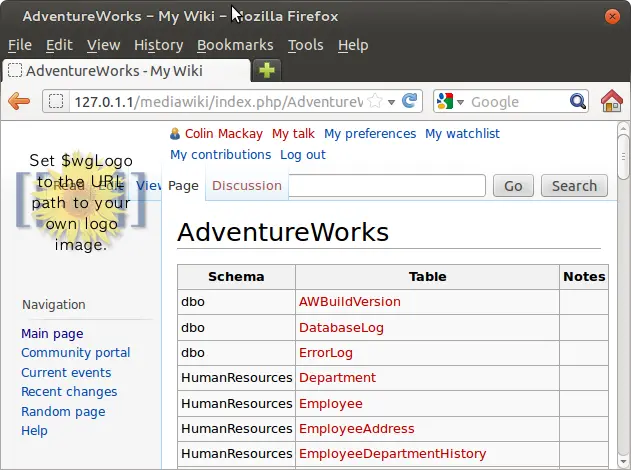Click the user icon beside Colin Mackay
This screenshot has height=470, width=631.
tap(175, 134)
